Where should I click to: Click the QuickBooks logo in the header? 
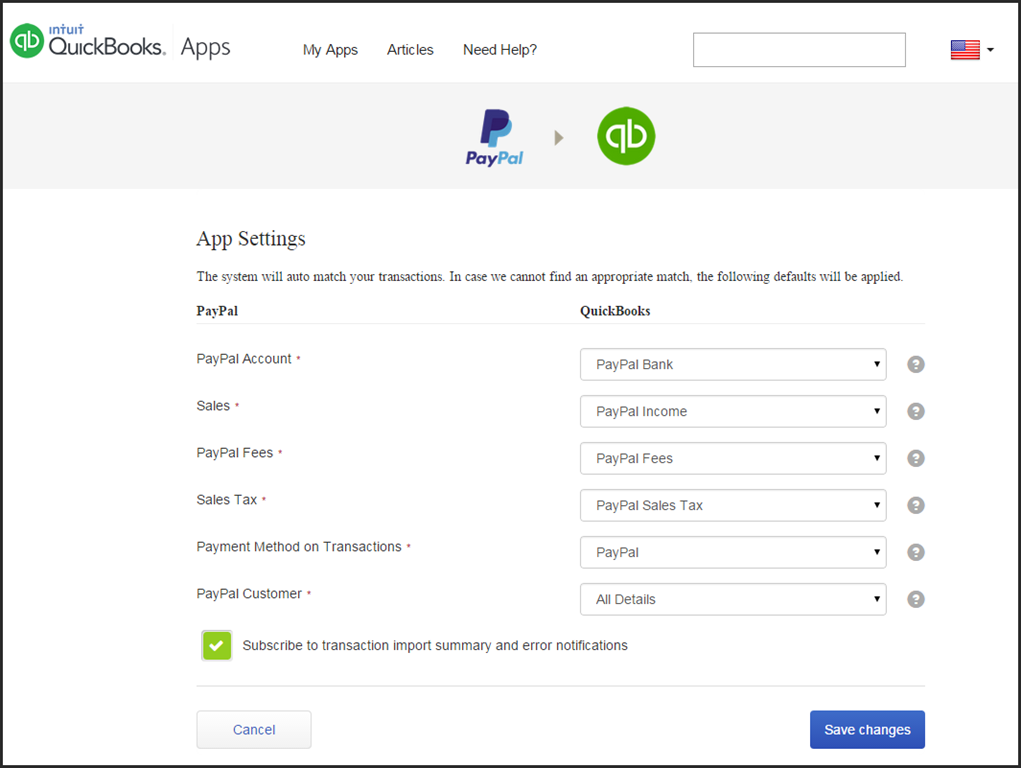click(x=88, y=41)
